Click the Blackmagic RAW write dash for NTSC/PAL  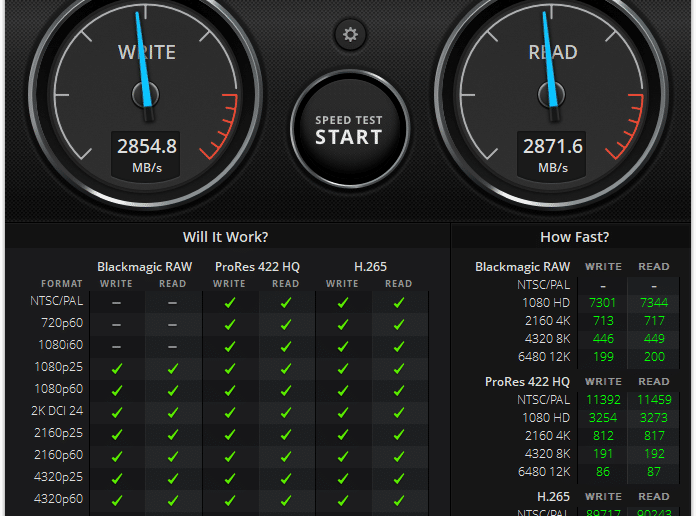click(x=116, y=303)
